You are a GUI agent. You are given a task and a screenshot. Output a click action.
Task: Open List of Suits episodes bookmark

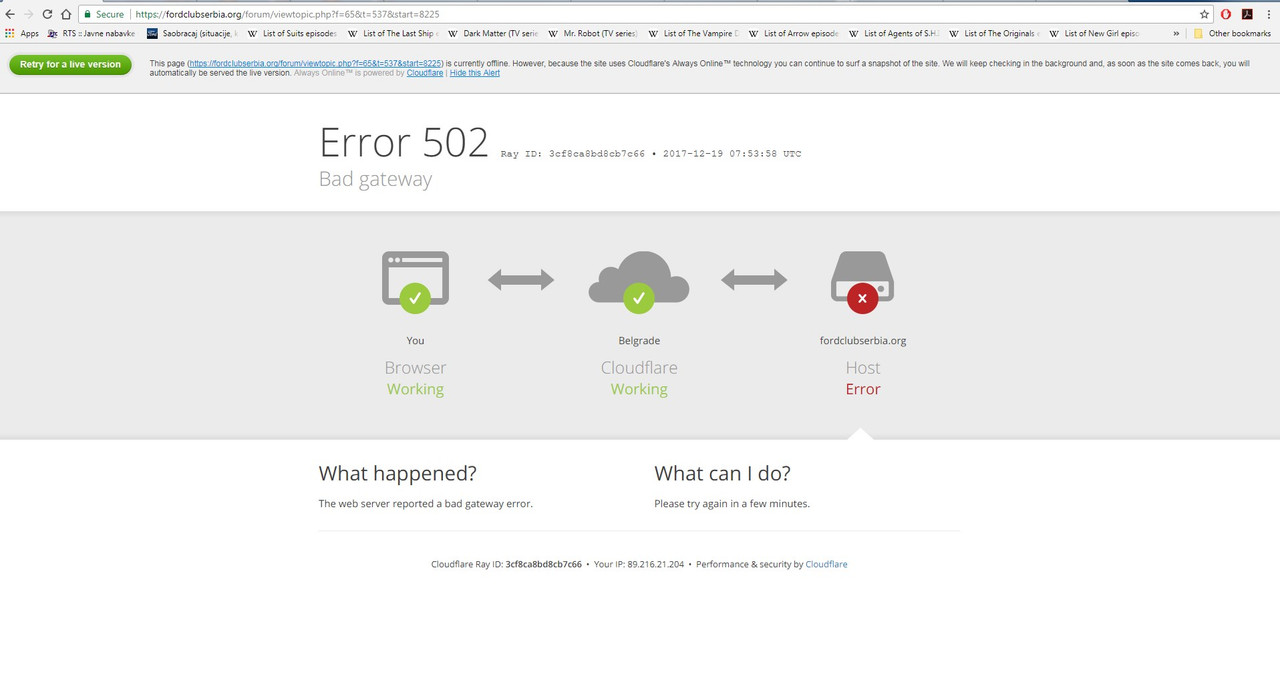coord(292,33)
